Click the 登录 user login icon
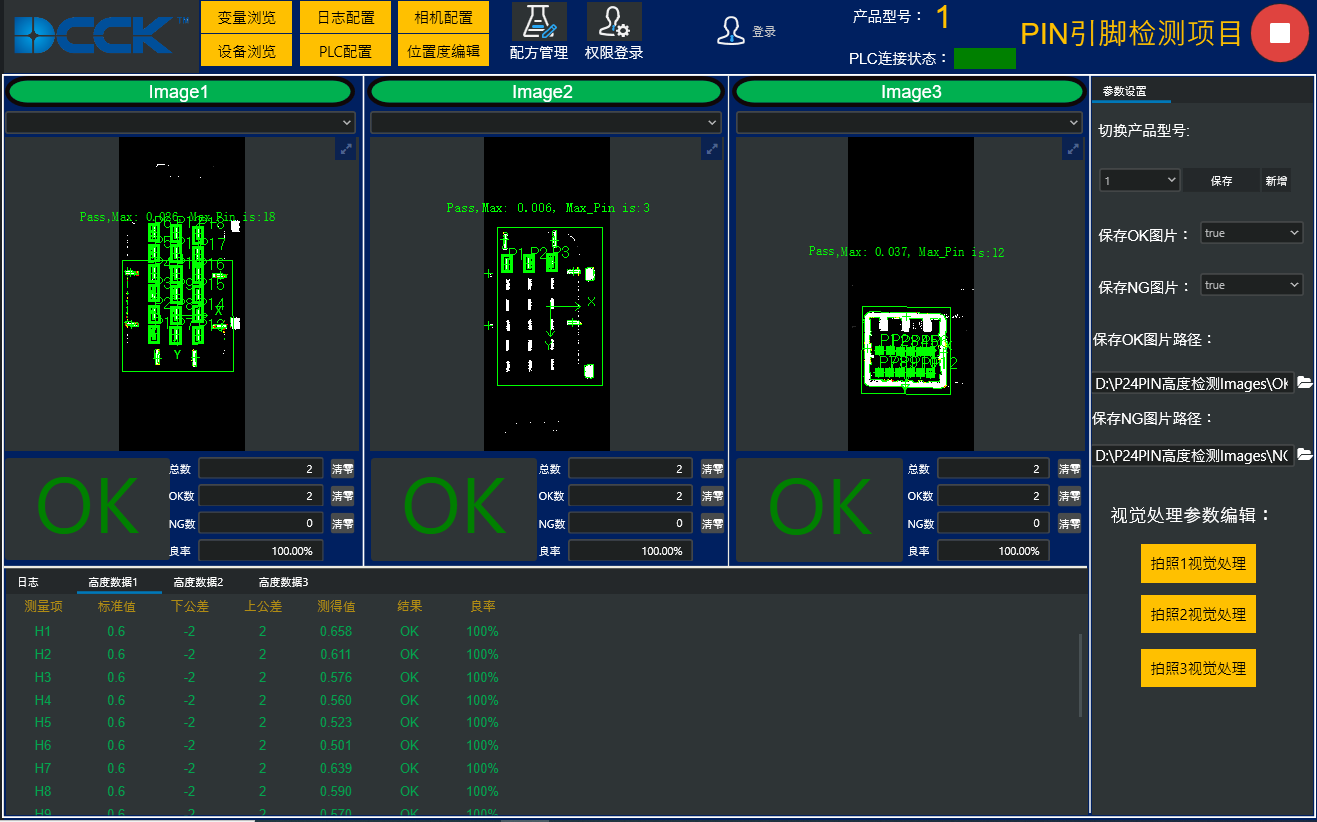This screenshot has width=1317, height=822. pos(731,31)
